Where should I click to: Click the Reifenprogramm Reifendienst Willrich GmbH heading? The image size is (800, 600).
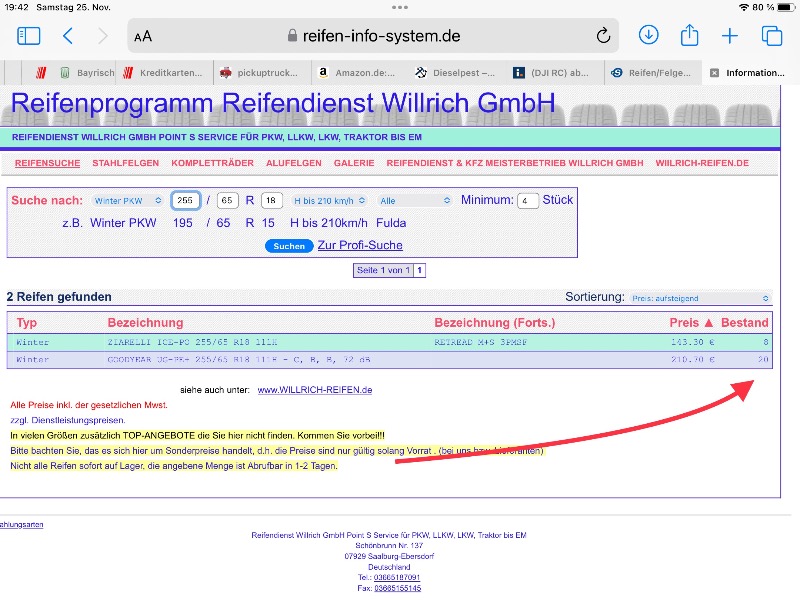coord(283,103)
